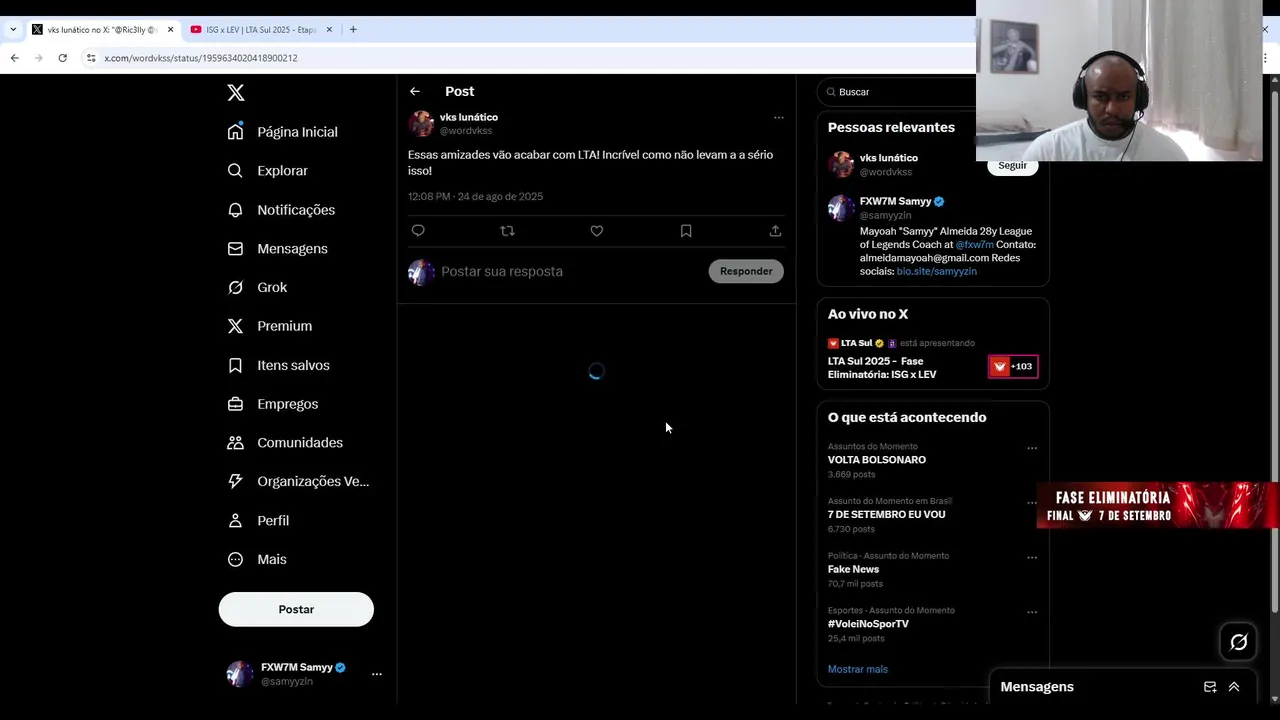
Task: Click the floating Grok icon button
Action: coord(1238,642)
